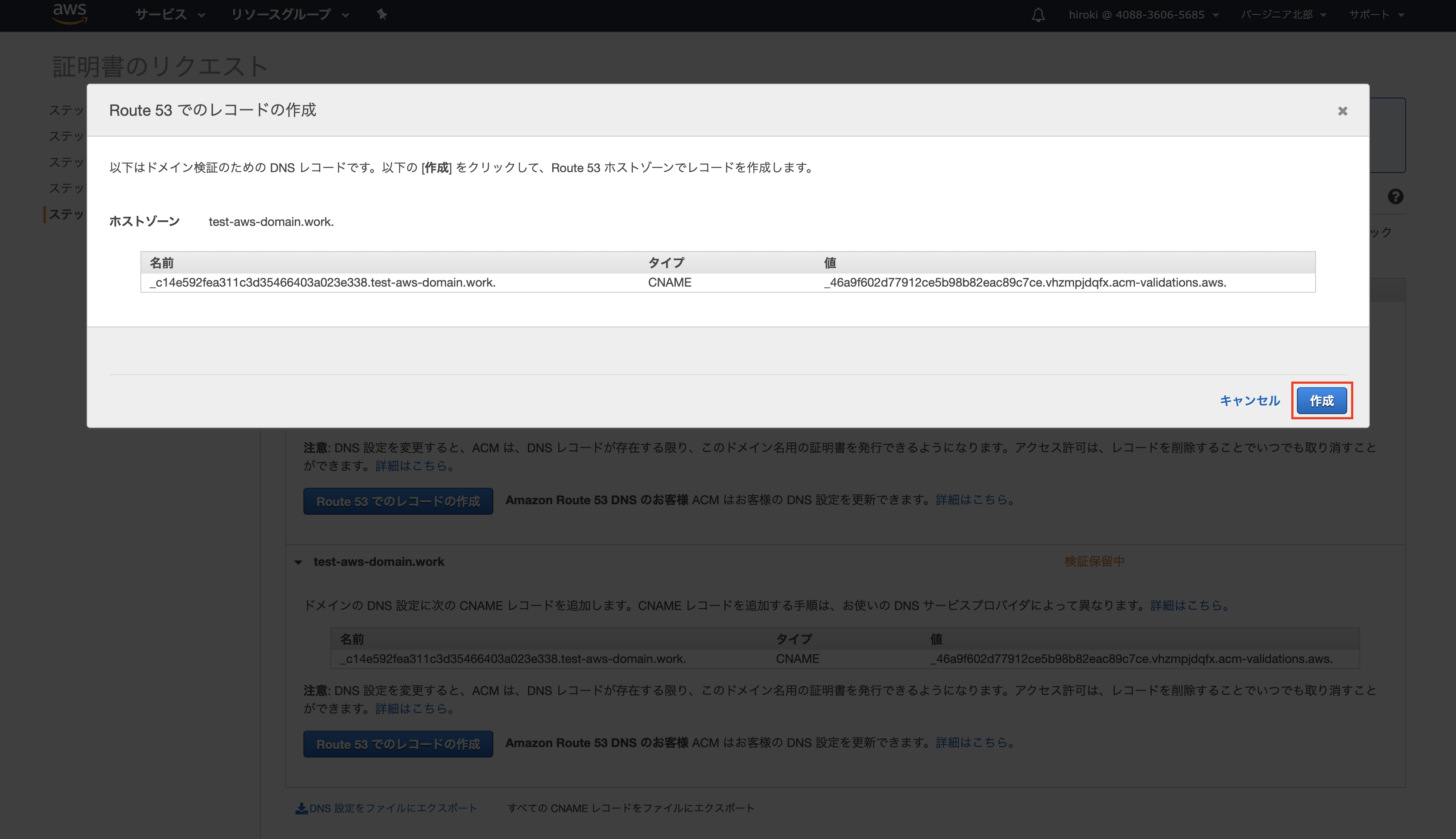Select the CNAME record name in dialog table

(322, 282)
